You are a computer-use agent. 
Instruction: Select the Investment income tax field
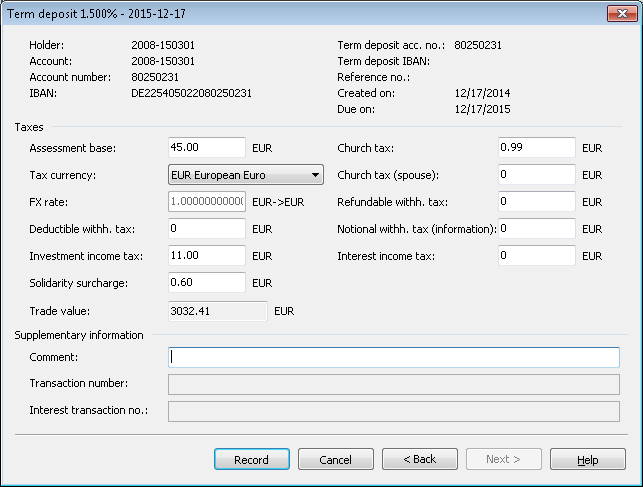point(205,256)
